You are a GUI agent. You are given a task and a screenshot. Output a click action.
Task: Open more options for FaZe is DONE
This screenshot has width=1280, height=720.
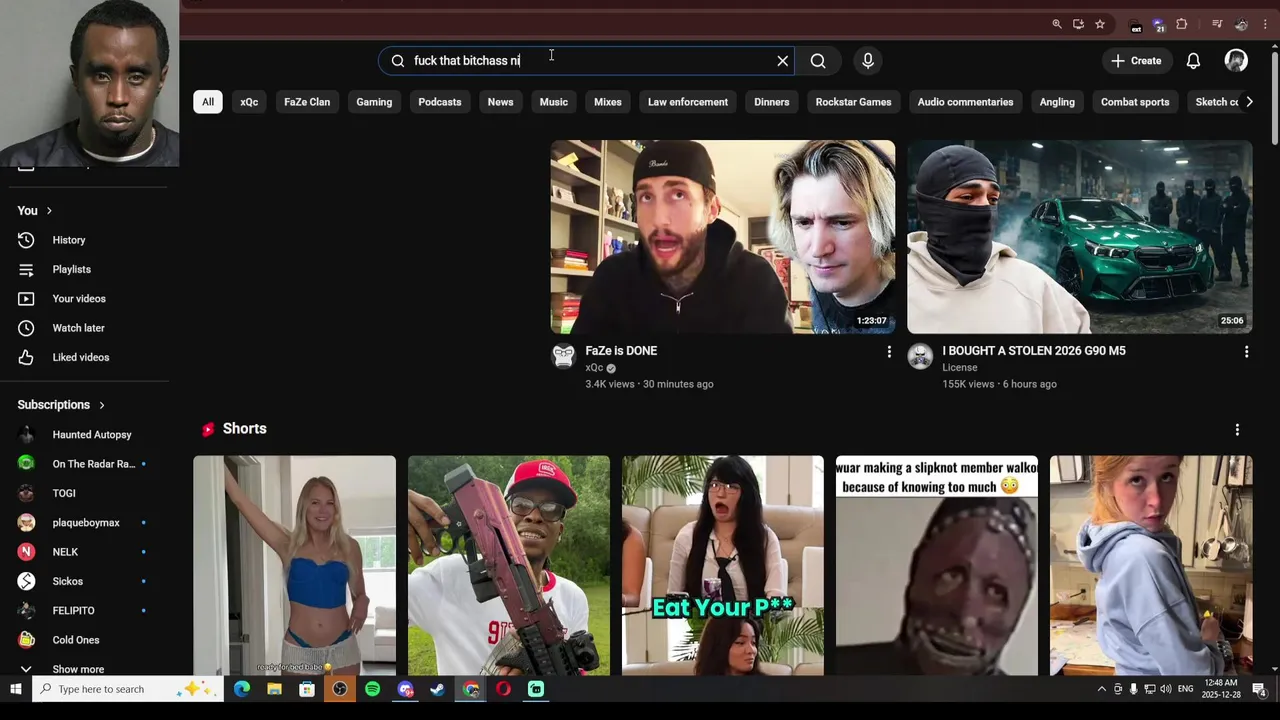click(889, 352)
